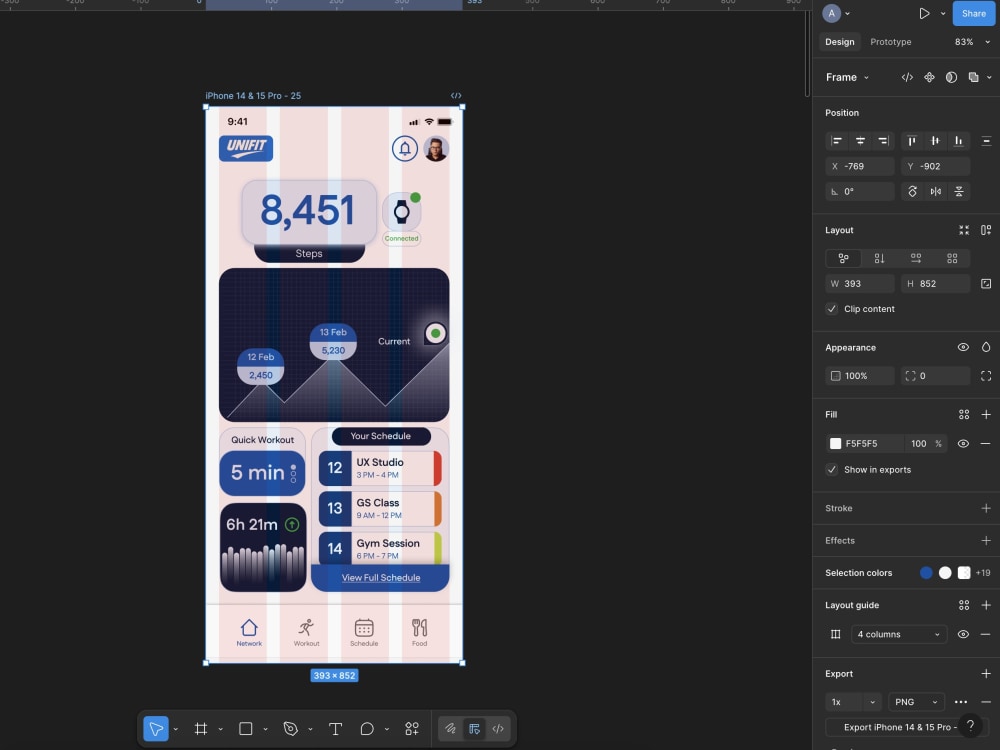Switch to Design mode in toolbar

coord(474,728)
